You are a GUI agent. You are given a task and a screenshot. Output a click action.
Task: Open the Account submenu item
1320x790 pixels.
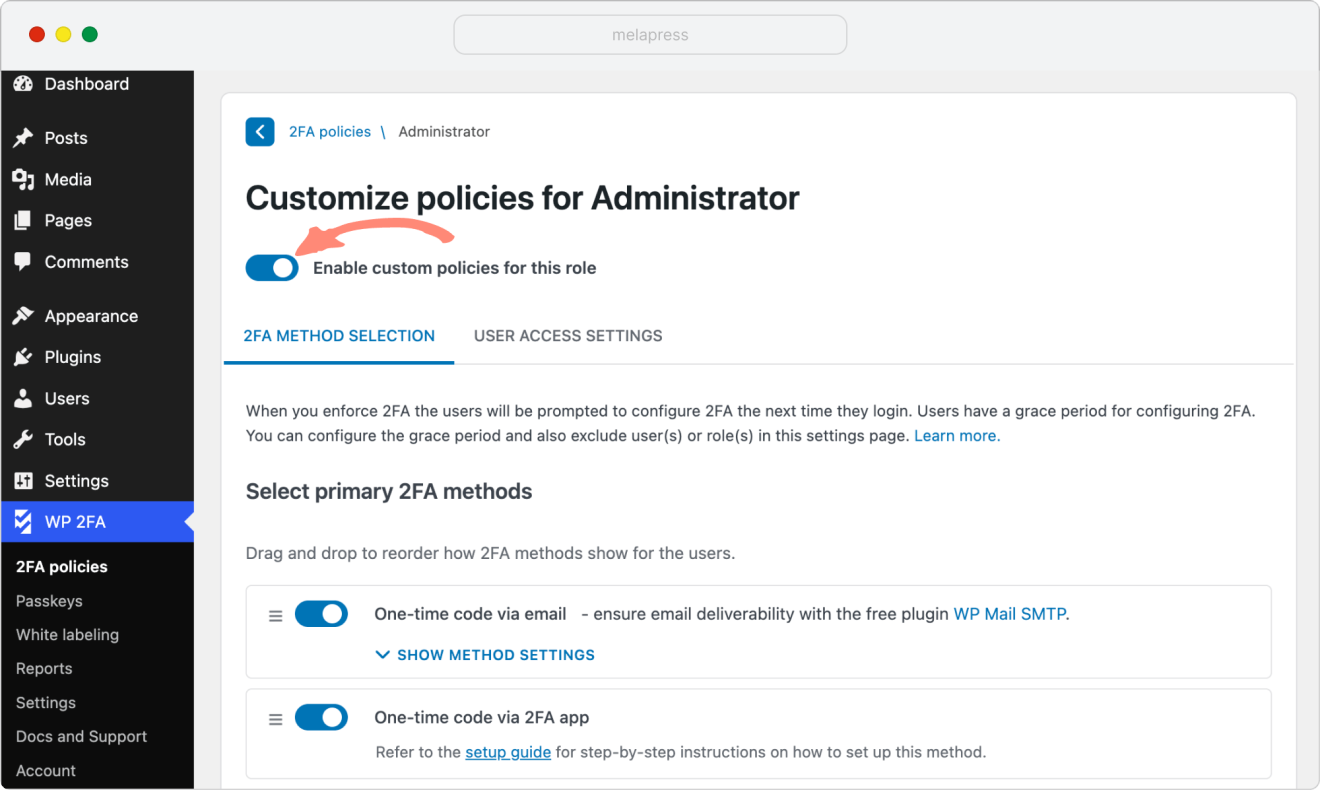(x=46, y=771)
